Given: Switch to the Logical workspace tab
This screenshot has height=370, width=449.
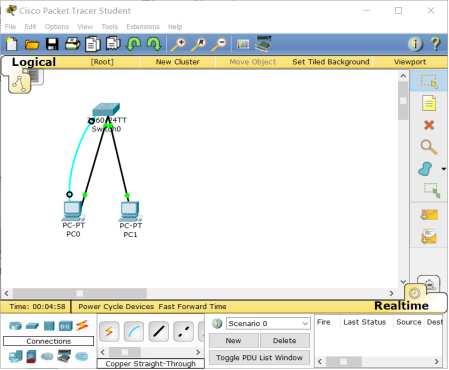Looking at the screenshot, I should pos(33,62).
